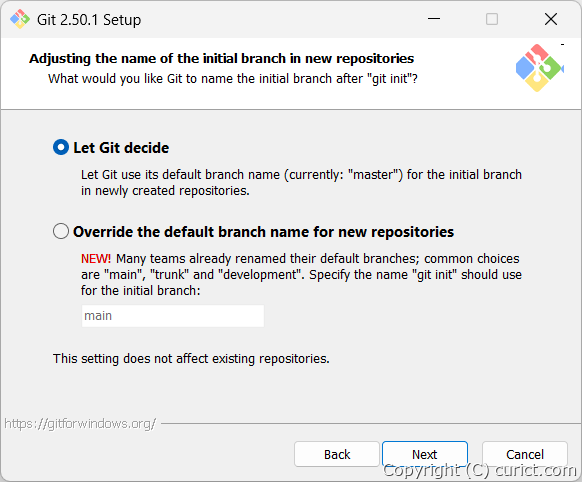Click the Git logo in the header

coord(540,68)
